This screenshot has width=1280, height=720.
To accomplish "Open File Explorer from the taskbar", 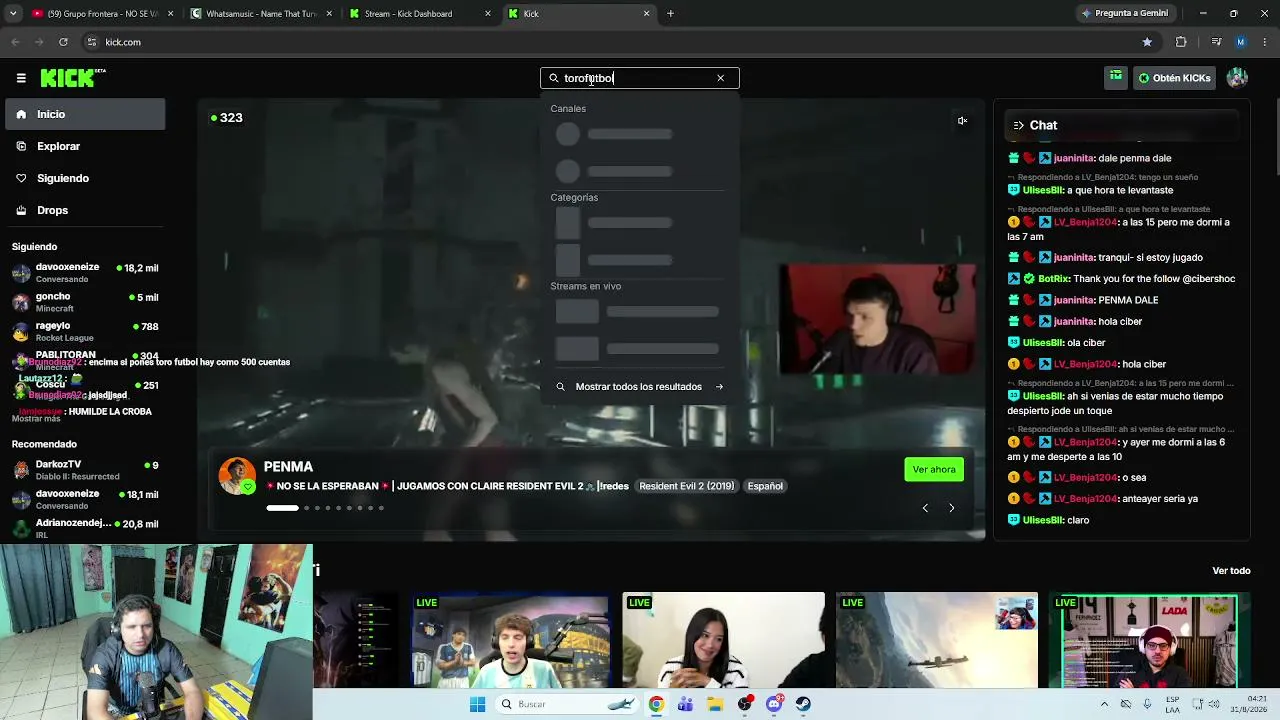I will pos(715,704).
